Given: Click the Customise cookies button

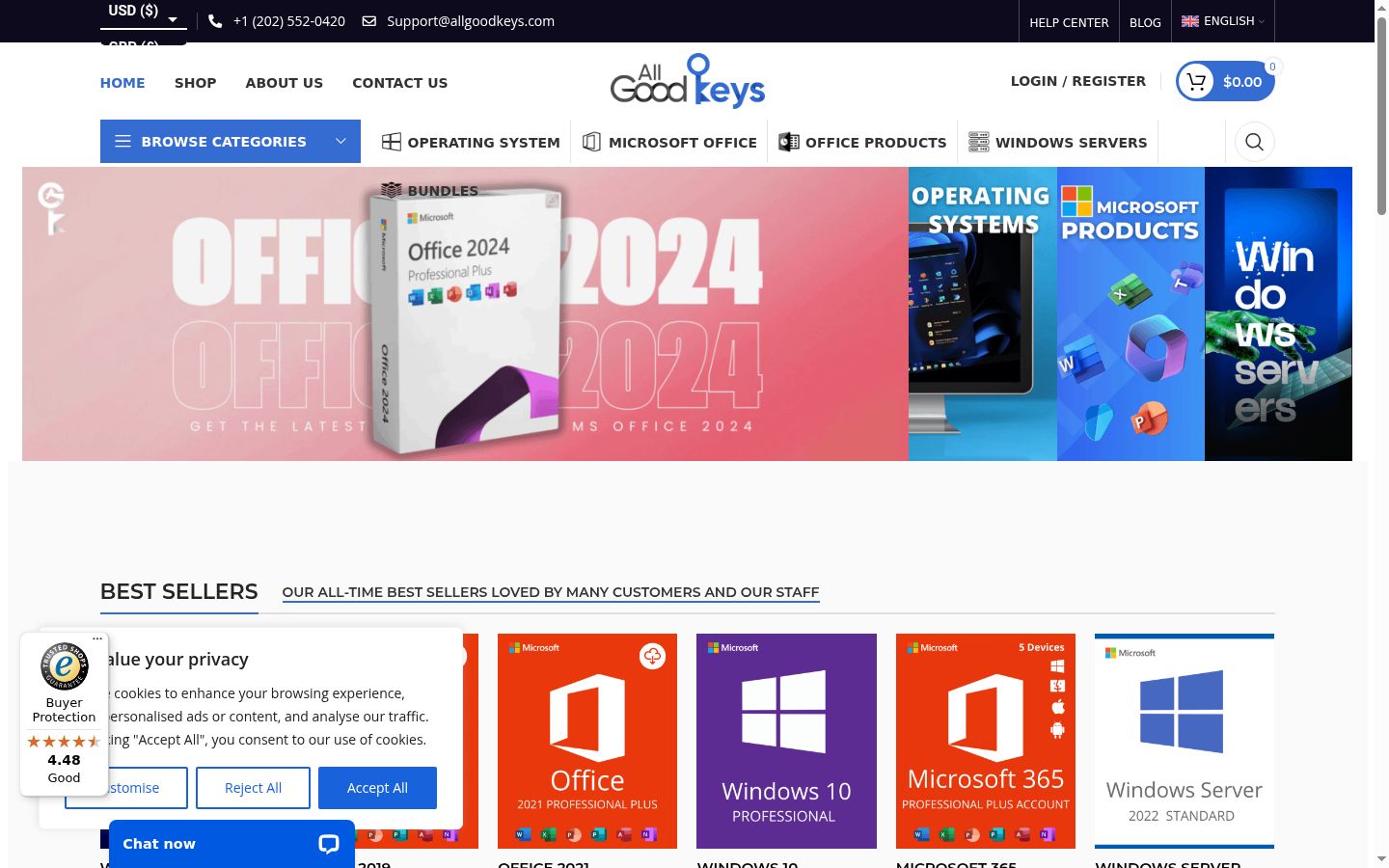Looking at the screenshot, I should 126,788.
